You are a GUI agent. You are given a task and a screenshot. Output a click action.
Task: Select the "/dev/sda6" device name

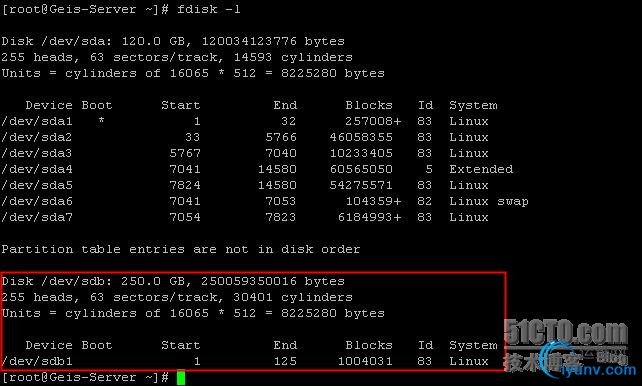pos(37,201)
